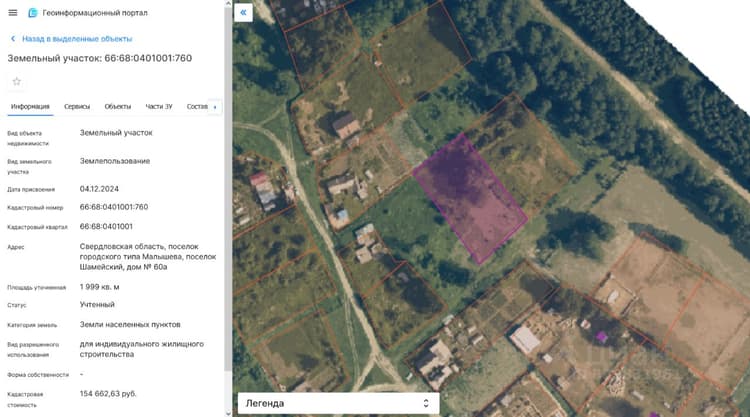
Task: Click the parcel title heading text
Action: click(x=99, y=58)
